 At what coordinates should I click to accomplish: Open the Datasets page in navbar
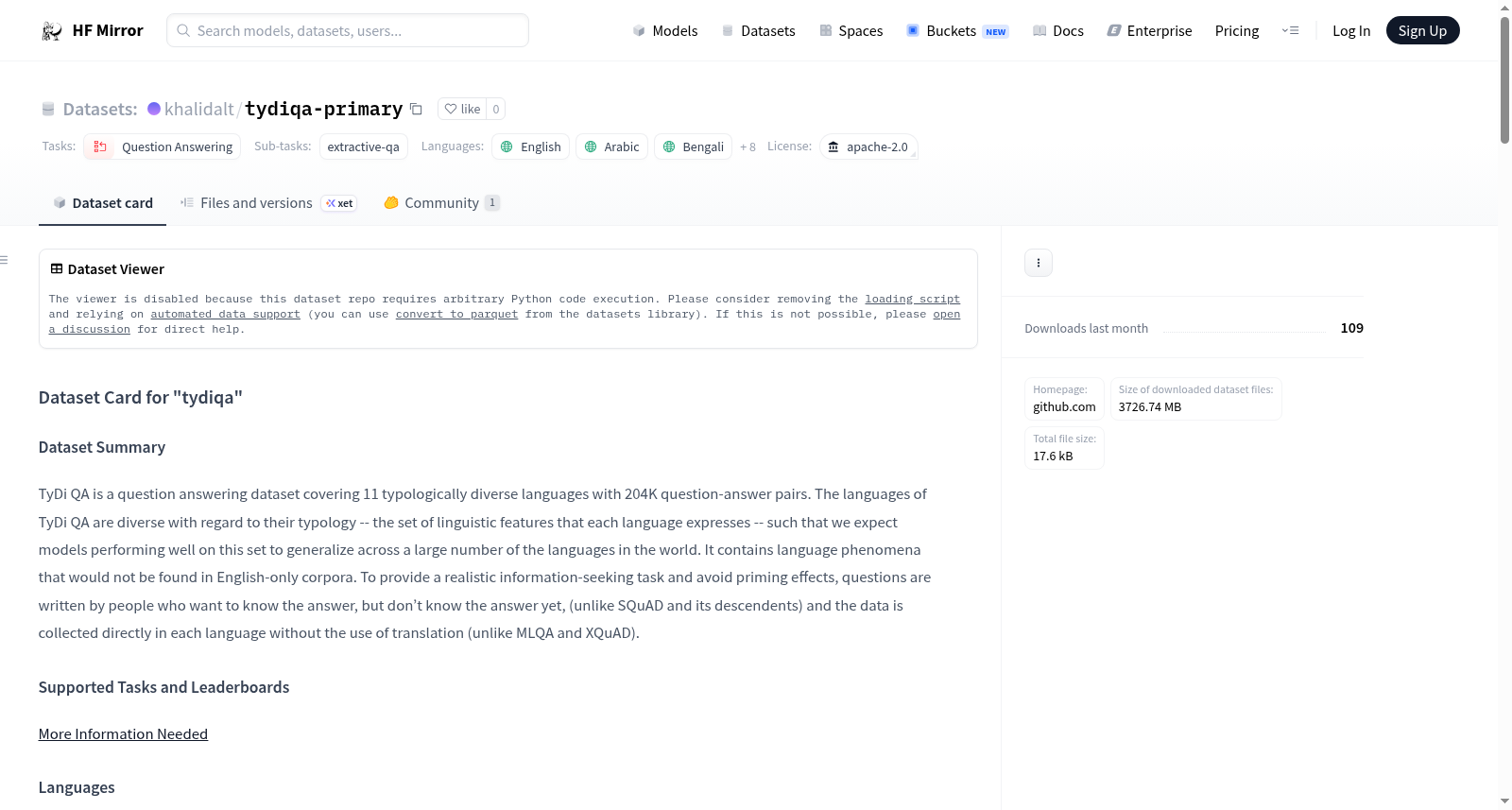tap(759, 31)
